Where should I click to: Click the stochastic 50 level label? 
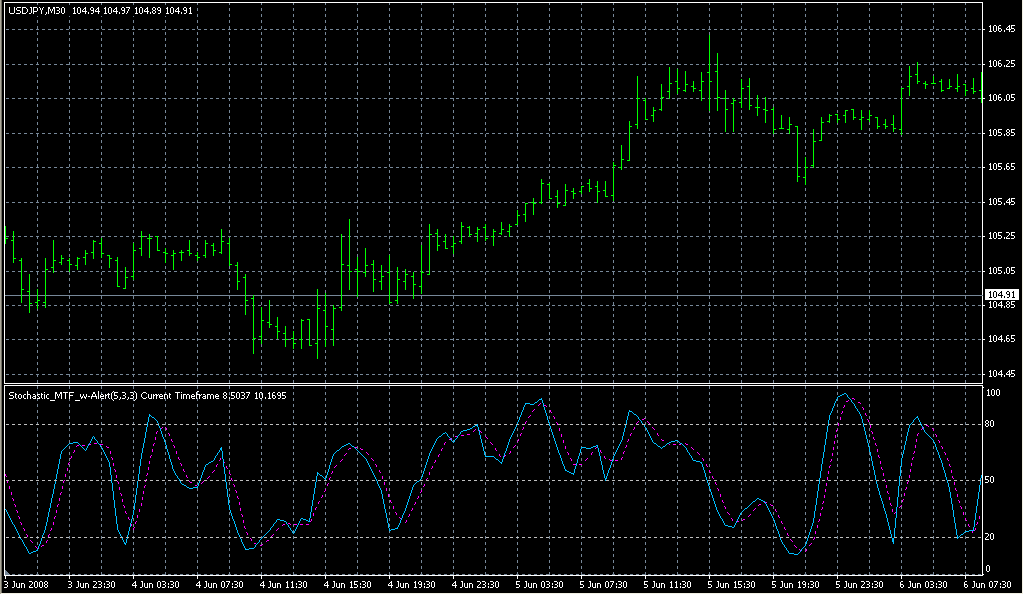click(991, 480)
